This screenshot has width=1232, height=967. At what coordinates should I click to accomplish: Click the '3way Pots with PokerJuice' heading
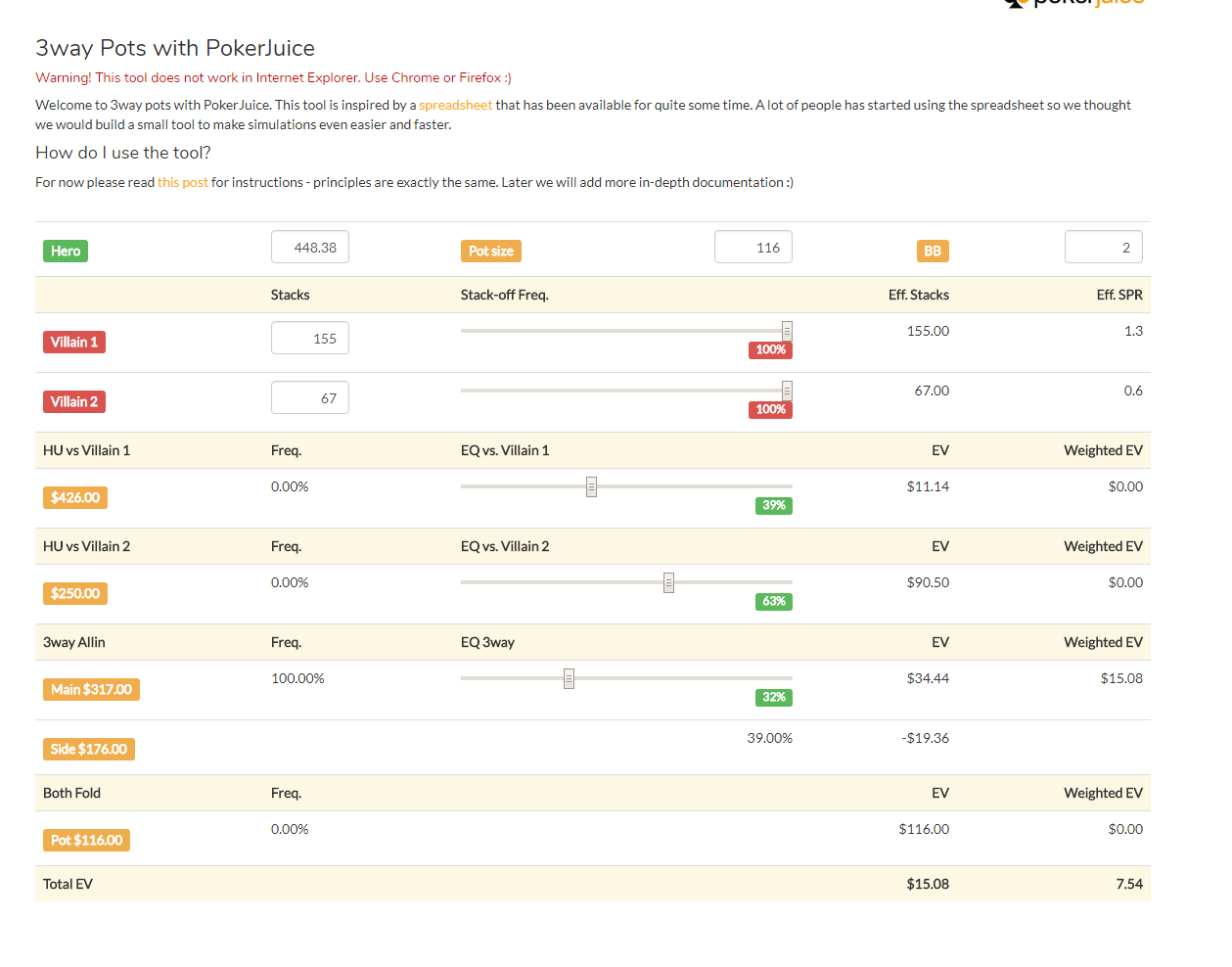pos(175,48)
